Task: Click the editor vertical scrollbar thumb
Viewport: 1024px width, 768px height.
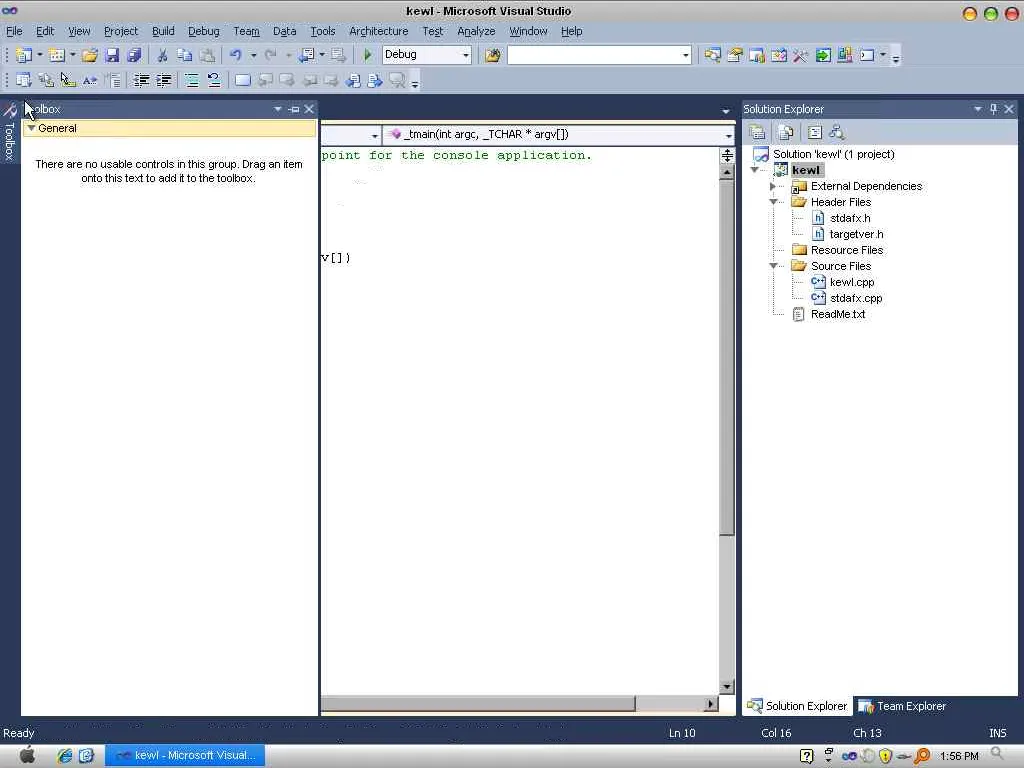Action: (x=727, y=358)
